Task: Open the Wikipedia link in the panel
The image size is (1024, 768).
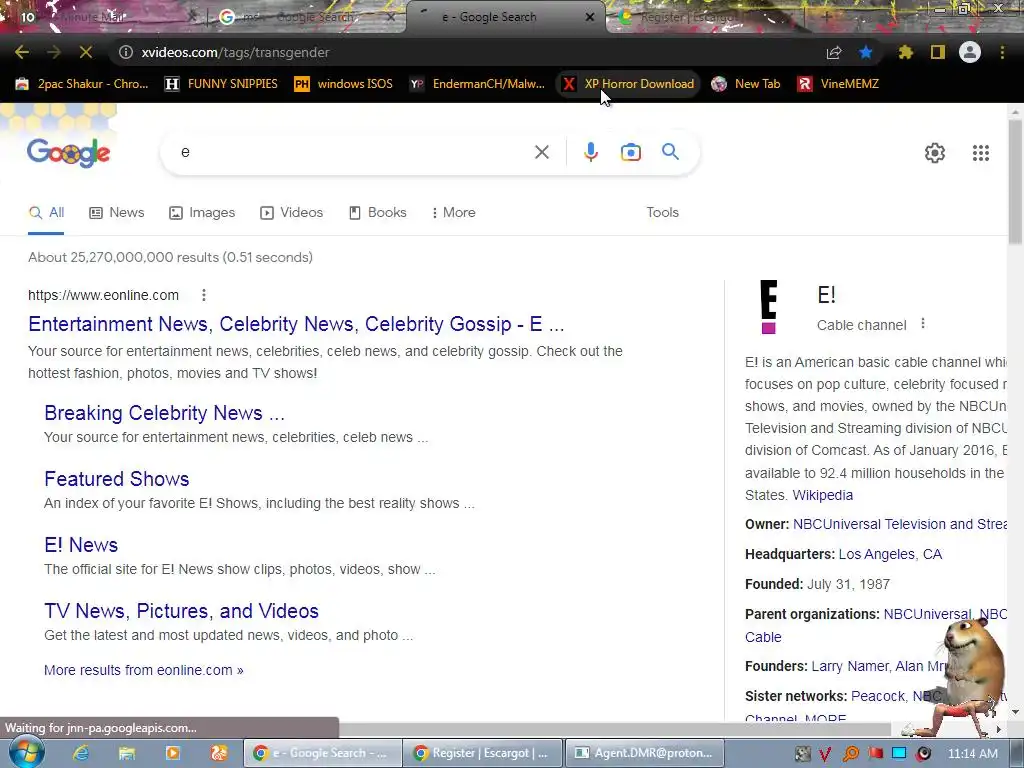Action: pyautogui.click(x=823, y=495)
